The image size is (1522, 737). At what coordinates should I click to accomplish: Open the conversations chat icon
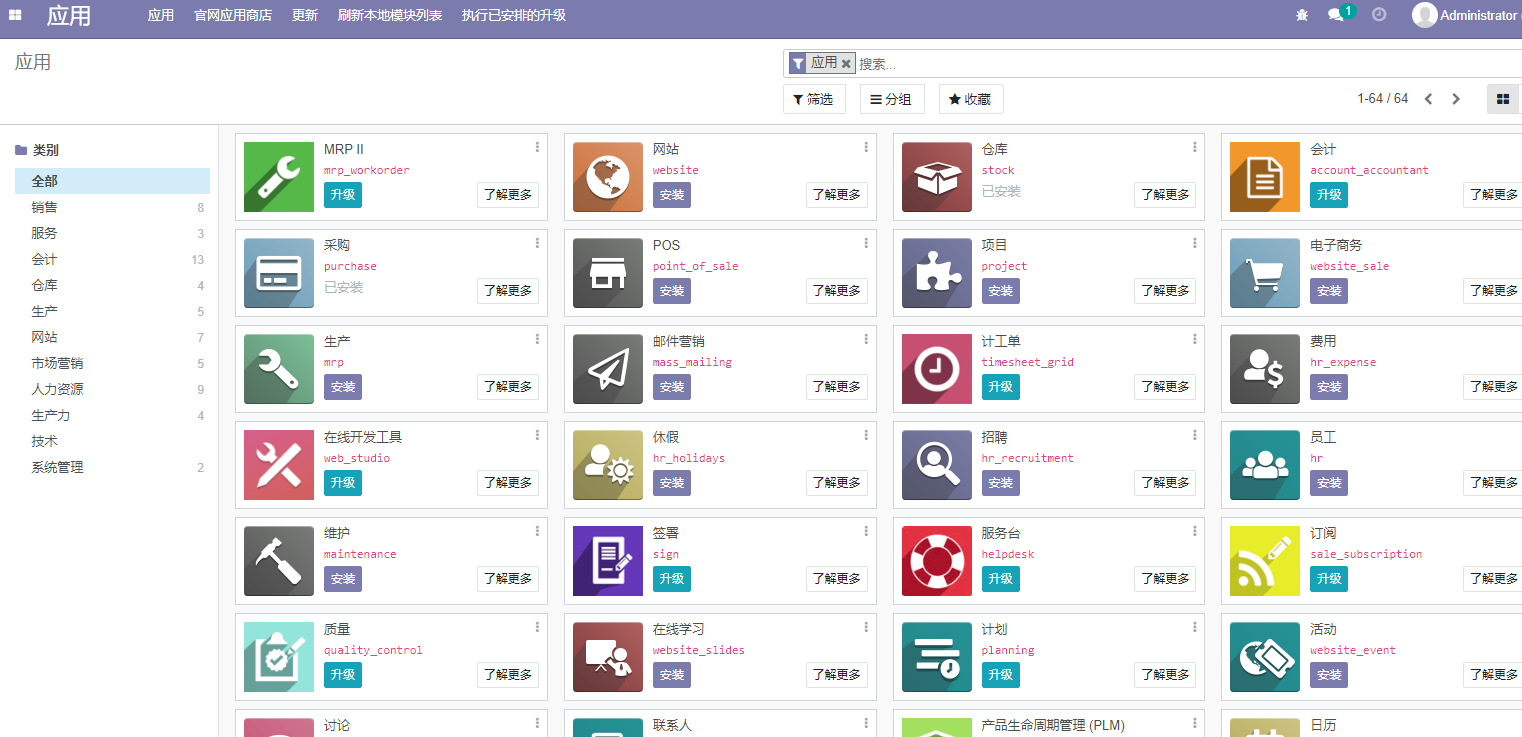pos(1335,15)
